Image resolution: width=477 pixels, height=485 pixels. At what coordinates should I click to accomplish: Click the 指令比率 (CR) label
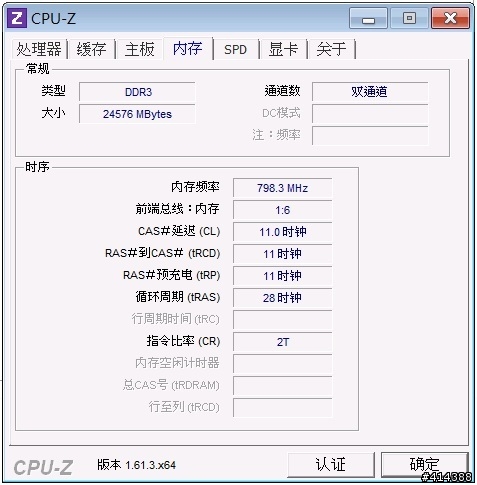183,341
